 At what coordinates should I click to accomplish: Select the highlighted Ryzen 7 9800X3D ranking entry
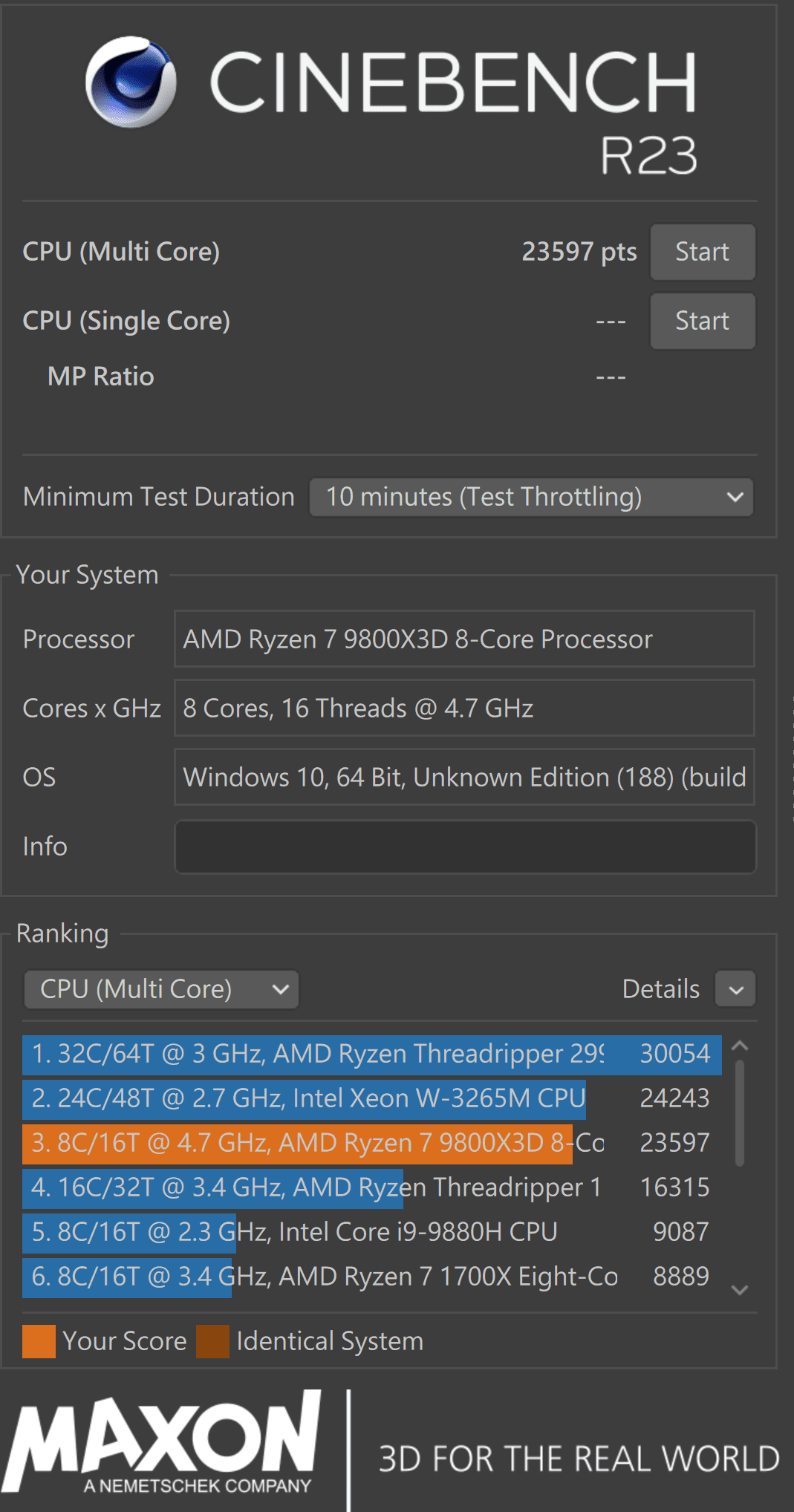[334, 1143]
